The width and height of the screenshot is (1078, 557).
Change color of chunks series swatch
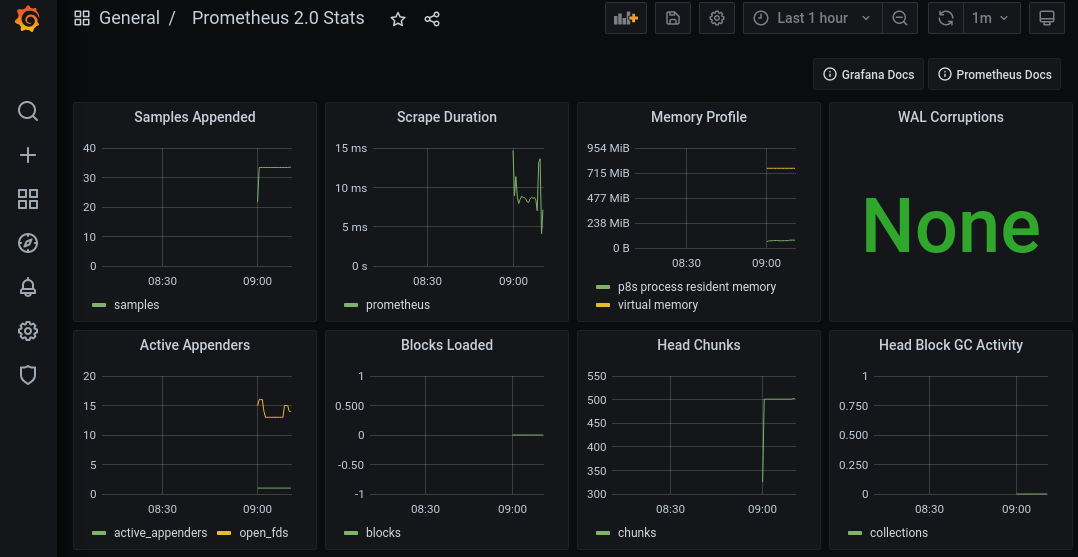[603, 534]
